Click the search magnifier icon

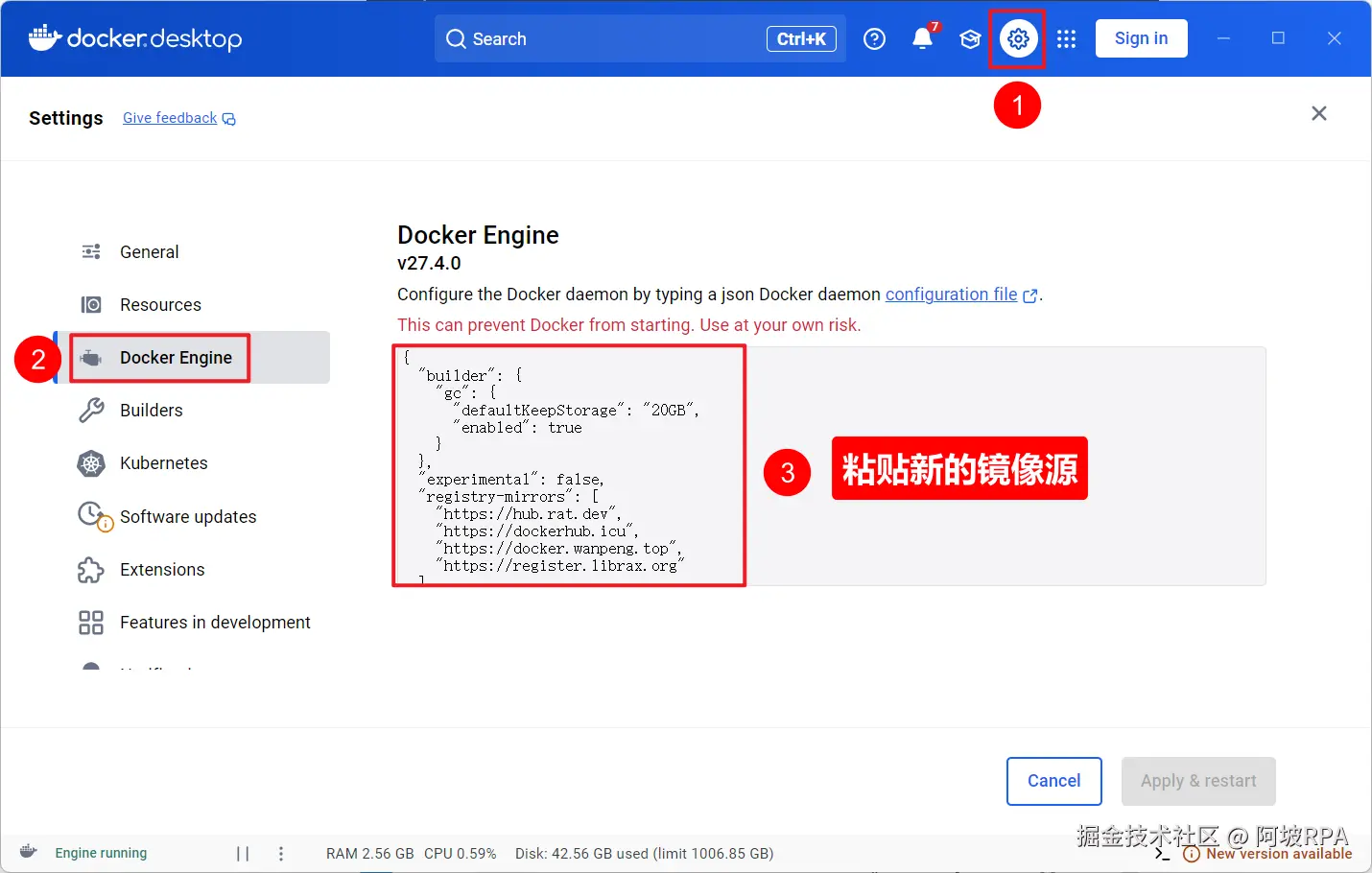(456, 38)
